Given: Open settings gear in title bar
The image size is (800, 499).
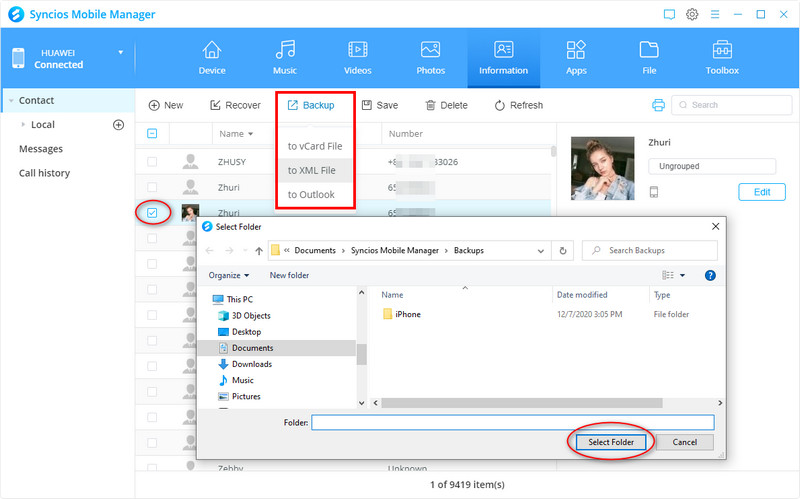Looking at the screenshot, I should 692,14.
